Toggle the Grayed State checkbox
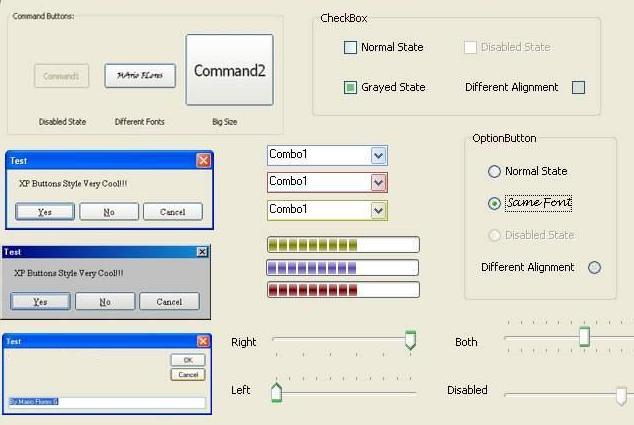Image resolution: width=634 pixels, height=425 pixels. 350,87
